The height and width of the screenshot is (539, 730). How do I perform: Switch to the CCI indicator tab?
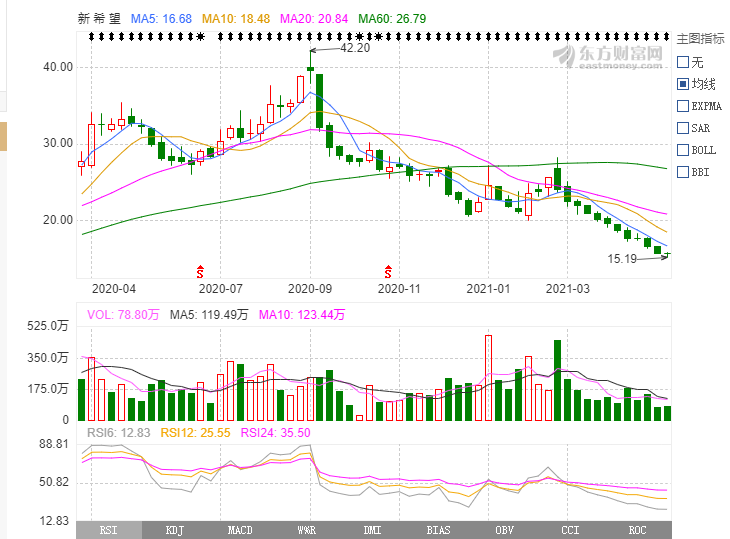[x=570, y=530]
